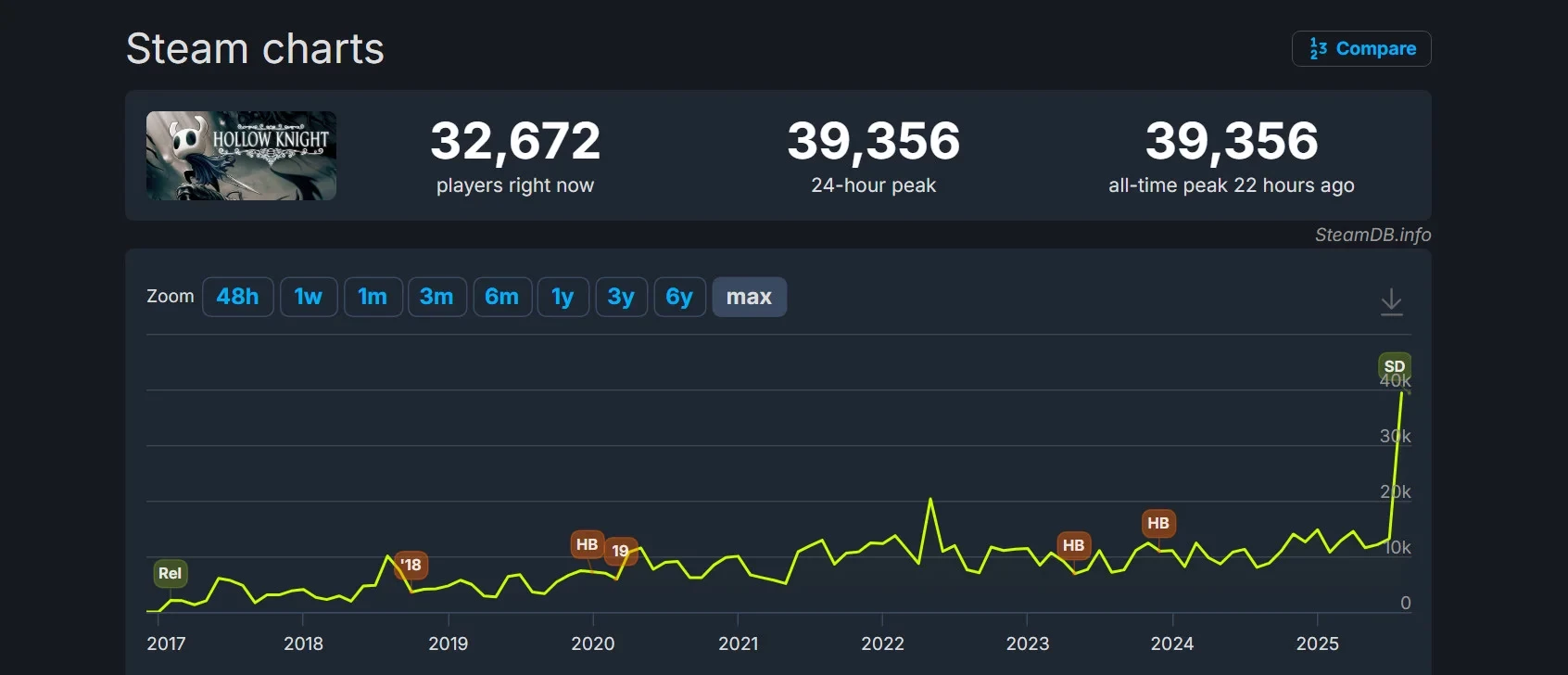Download the chart using the download icon

click(x=1391, y=301)
